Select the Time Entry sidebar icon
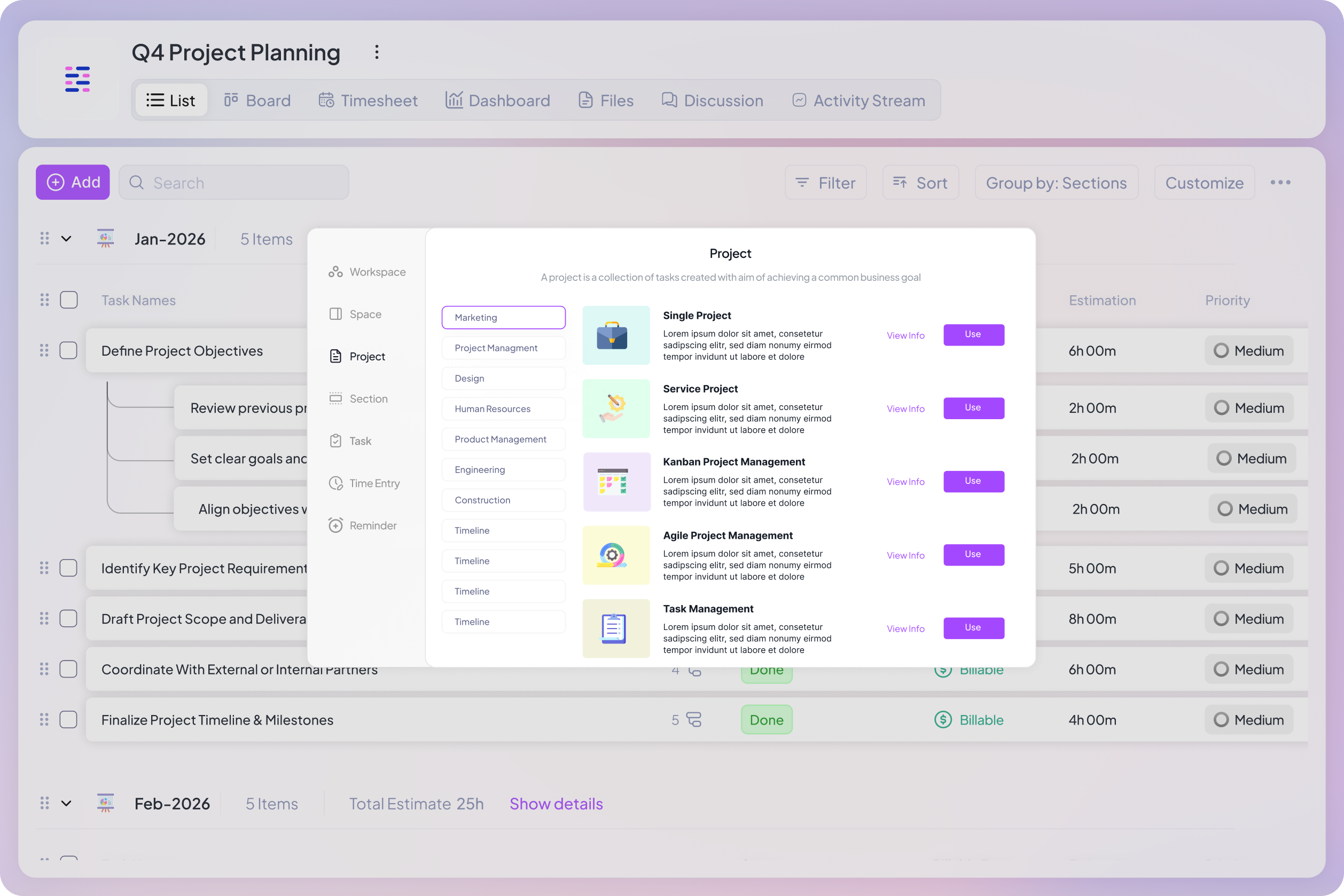 click(x=335, y=483)
